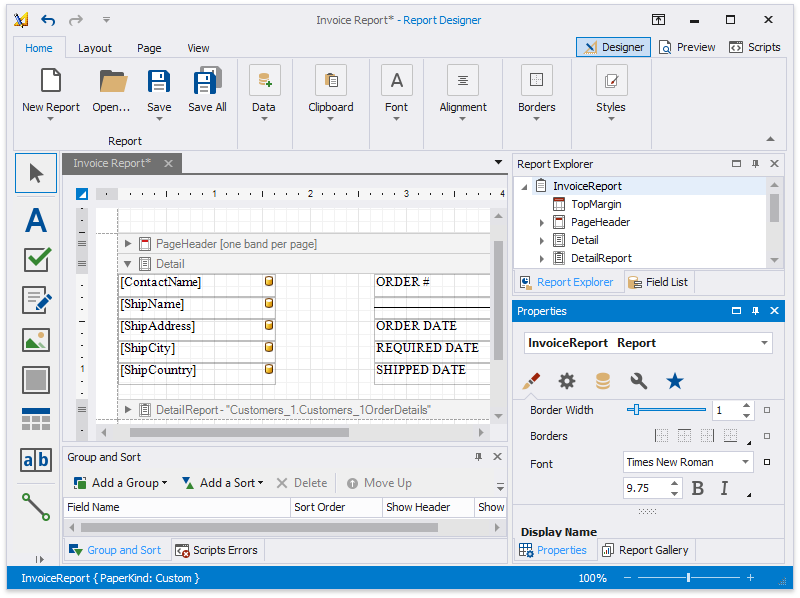800x598 pixels.
Task: Select the Picture Box tool
Action: click(36, 340)
